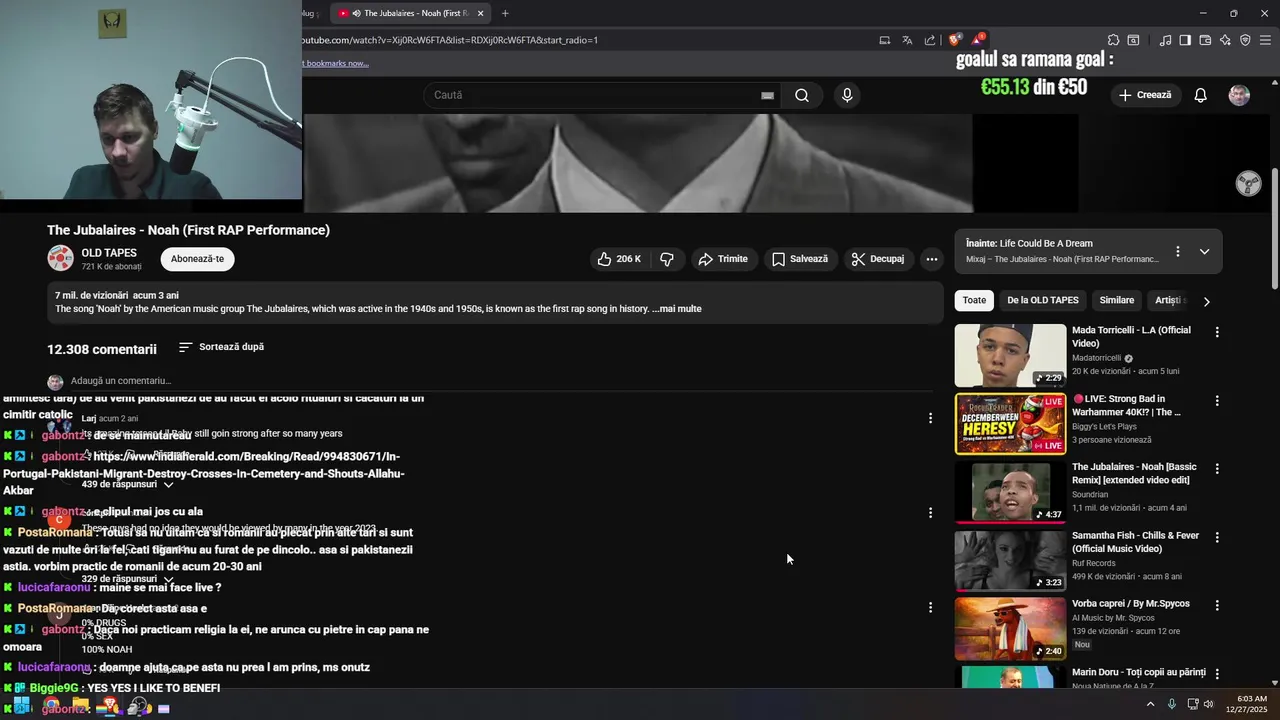Expand the 329 de răspunsuri replies
This screenshot has height=720, width=1280.
coord(126,579)
